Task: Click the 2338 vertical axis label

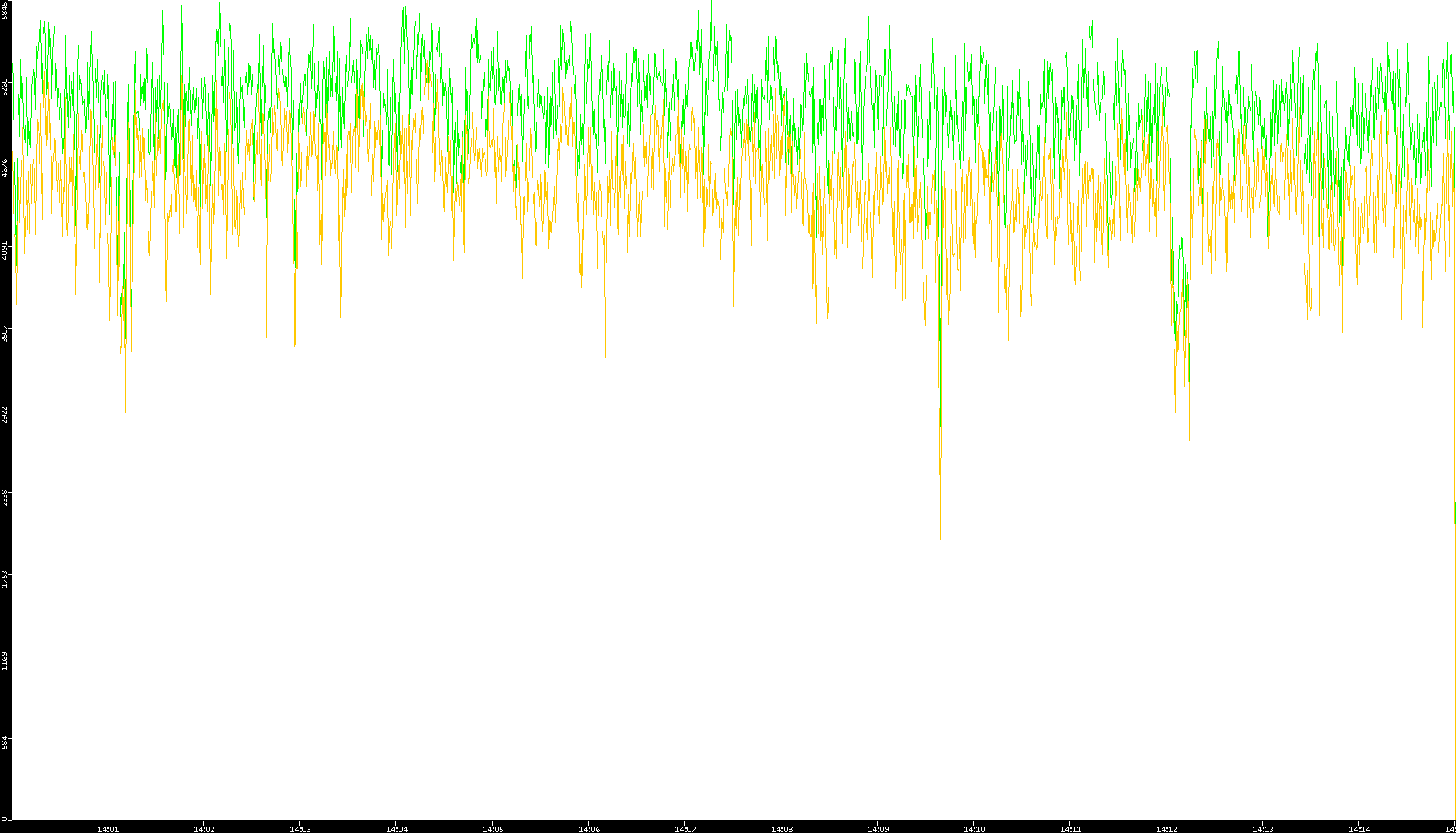Action: [5, 497]
